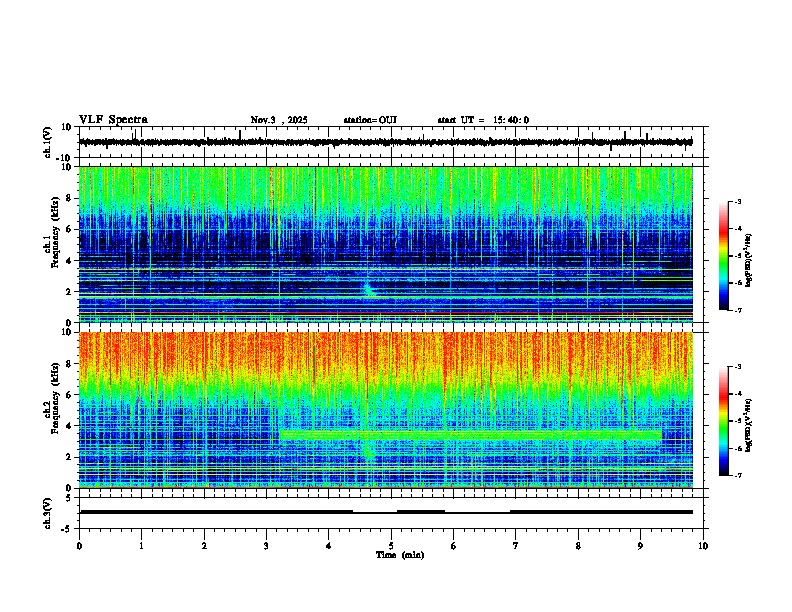Click the ch.1 spectrogram color scale bar
Viewport: 792px width, 612px height.
coord(723,256)
